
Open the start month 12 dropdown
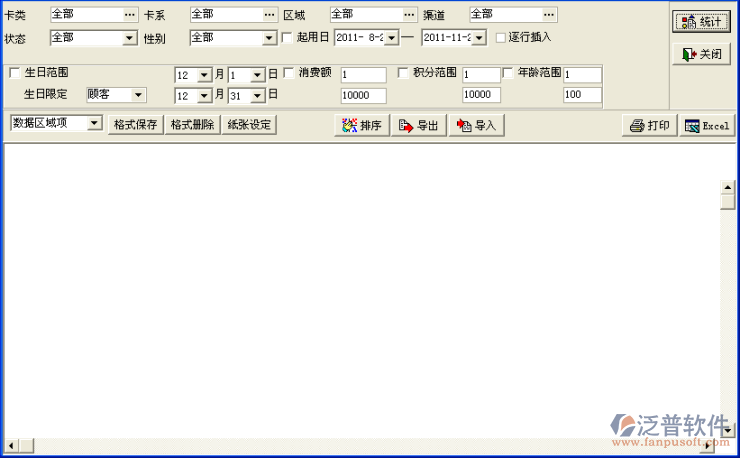pyautogui.click(x=204, y=75)
